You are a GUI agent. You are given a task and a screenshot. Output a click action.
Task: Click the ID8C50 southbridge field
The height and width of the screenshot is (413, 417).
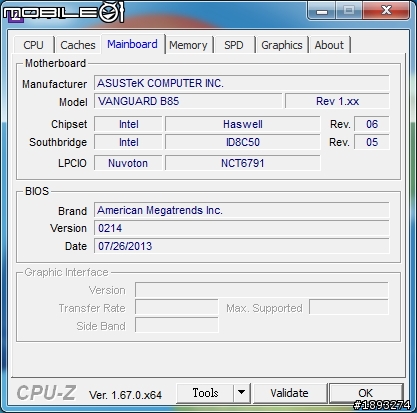click(243, 142)
